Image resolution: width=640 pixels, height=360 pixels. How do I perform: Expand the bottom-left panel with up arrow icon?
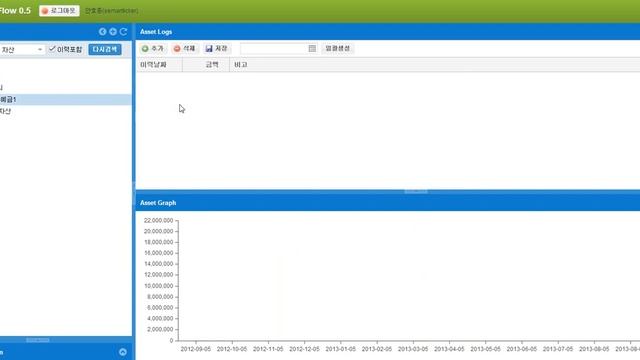pyautogui.click(x=123, y=352)
